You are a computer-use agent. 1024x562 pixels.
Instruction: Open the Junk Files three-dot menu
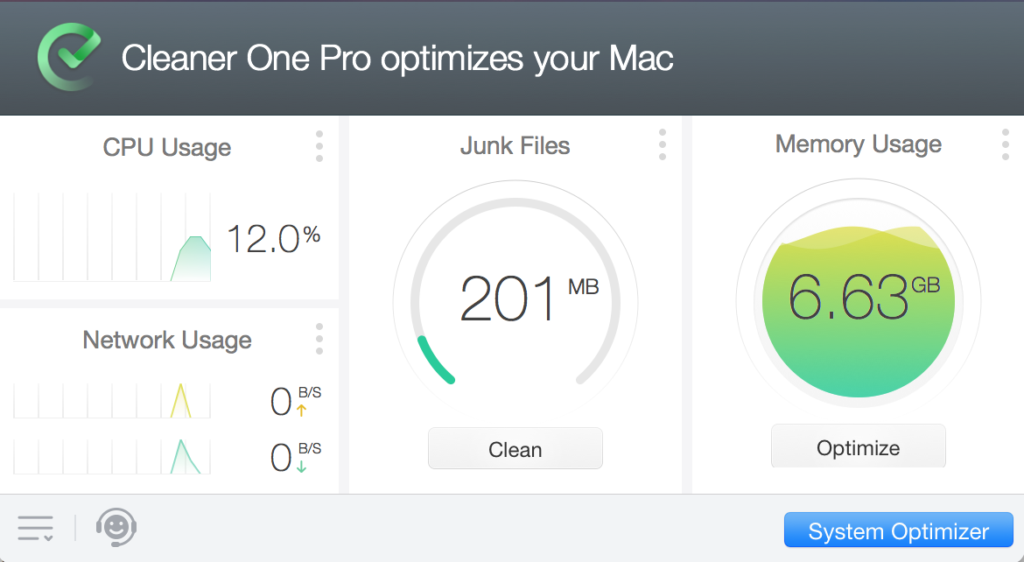pos(662,144)
